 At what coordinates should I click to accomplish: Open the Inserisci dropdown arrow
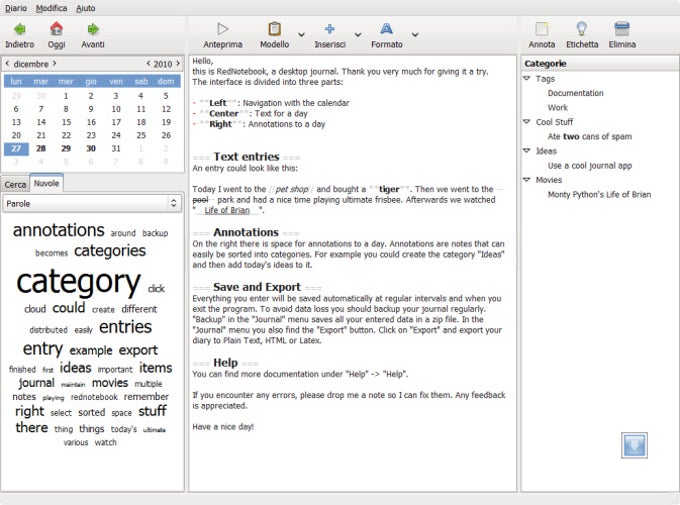(358, 35)
